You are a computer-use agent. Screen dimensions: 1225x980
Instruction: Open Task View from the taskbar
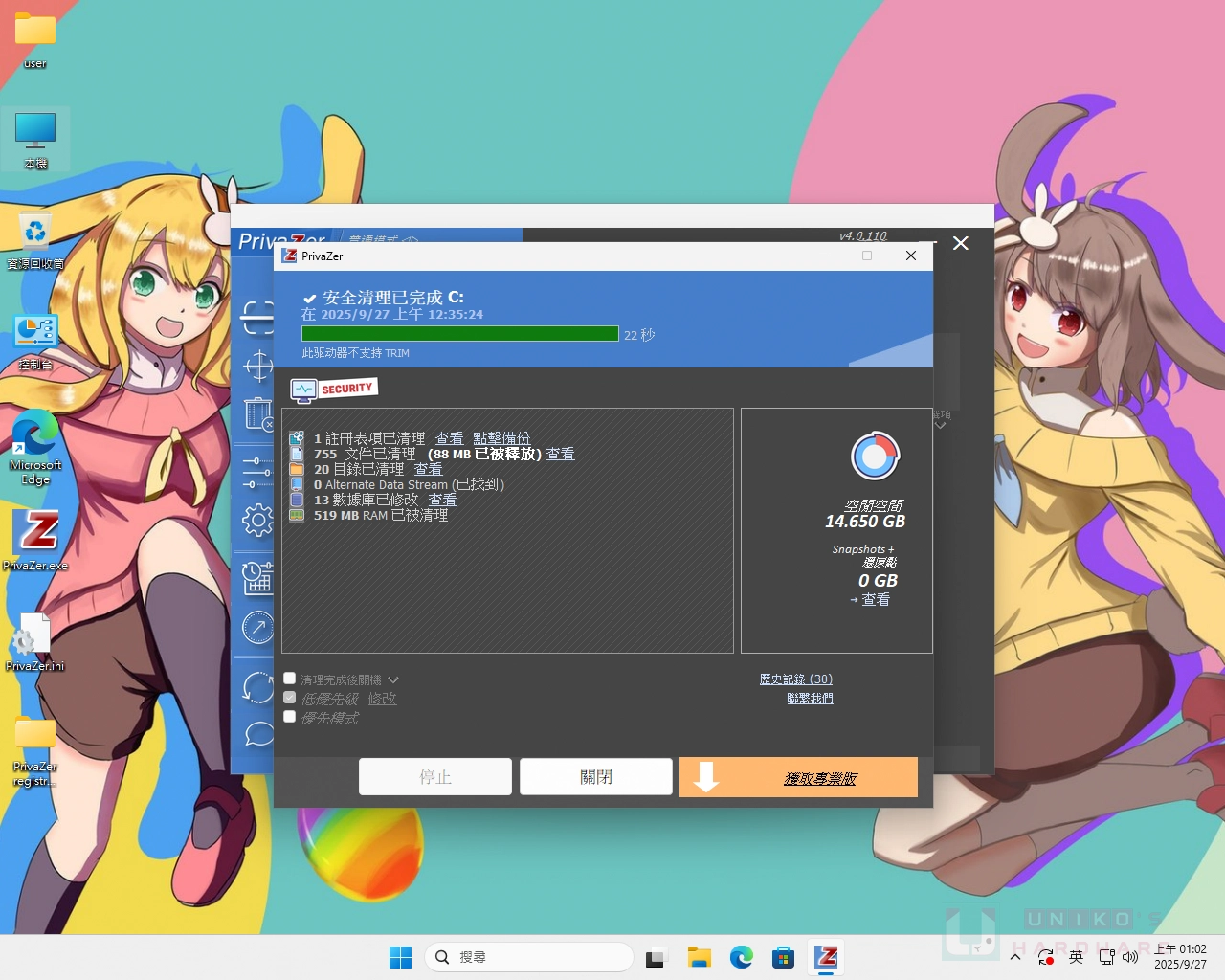tap(656, 957)
